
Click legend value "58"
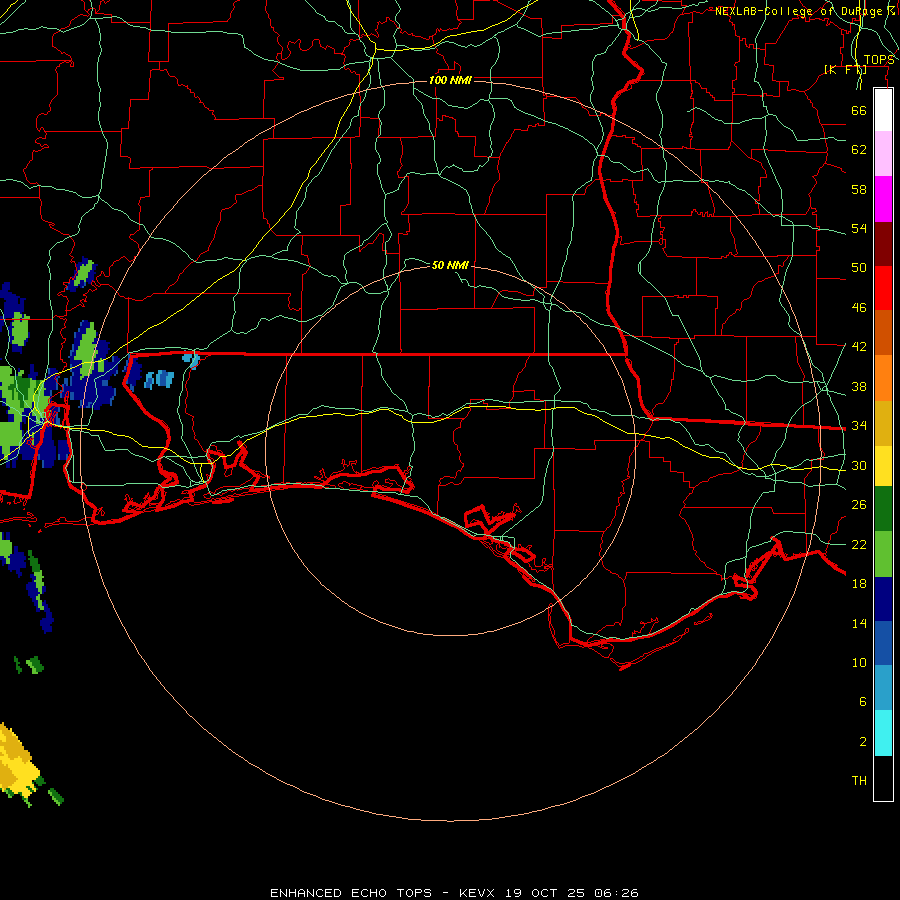click(x=859, y=189)
